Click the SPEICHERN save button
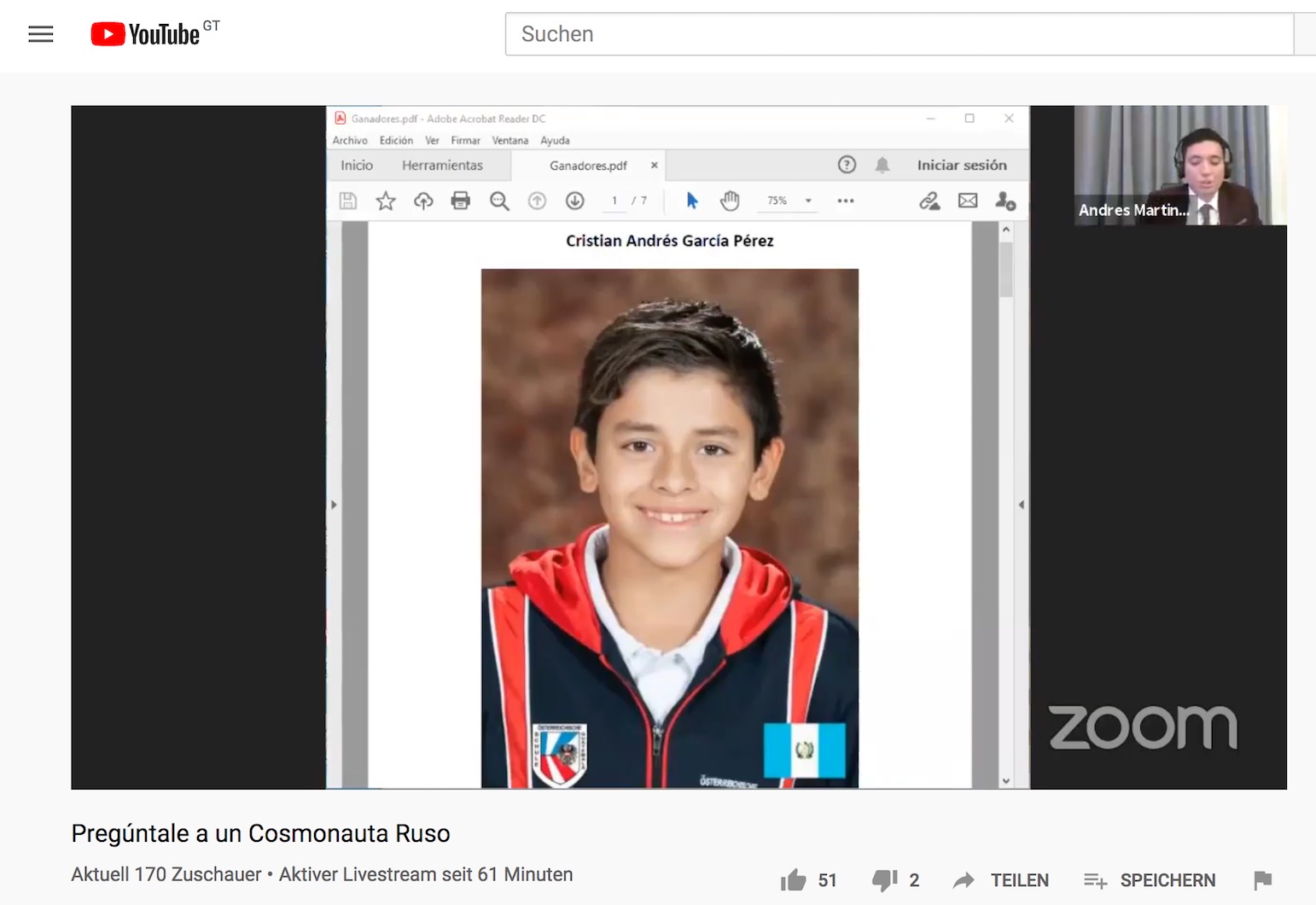The image size is (1316, 905). (x=1150, y=880)
